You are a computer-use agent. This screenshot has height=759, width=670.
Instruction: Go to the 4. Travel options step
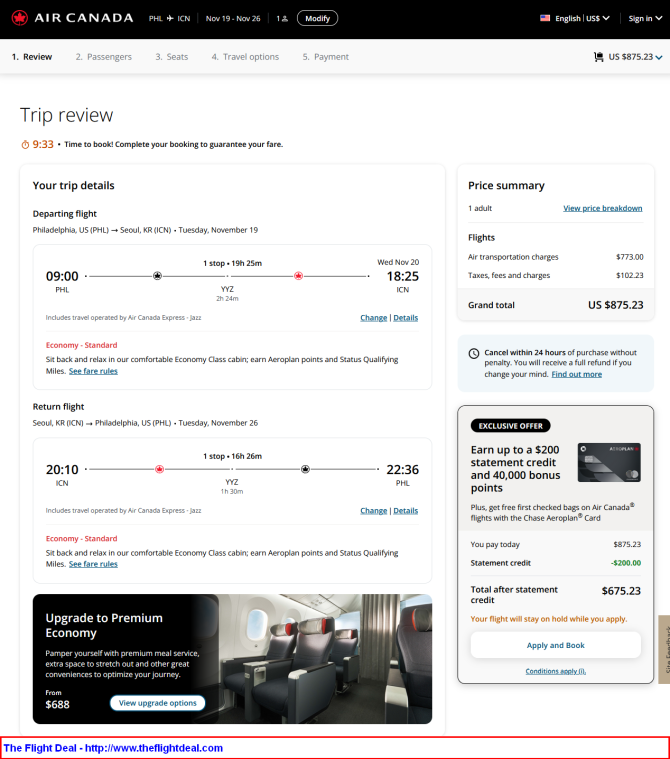245,57
